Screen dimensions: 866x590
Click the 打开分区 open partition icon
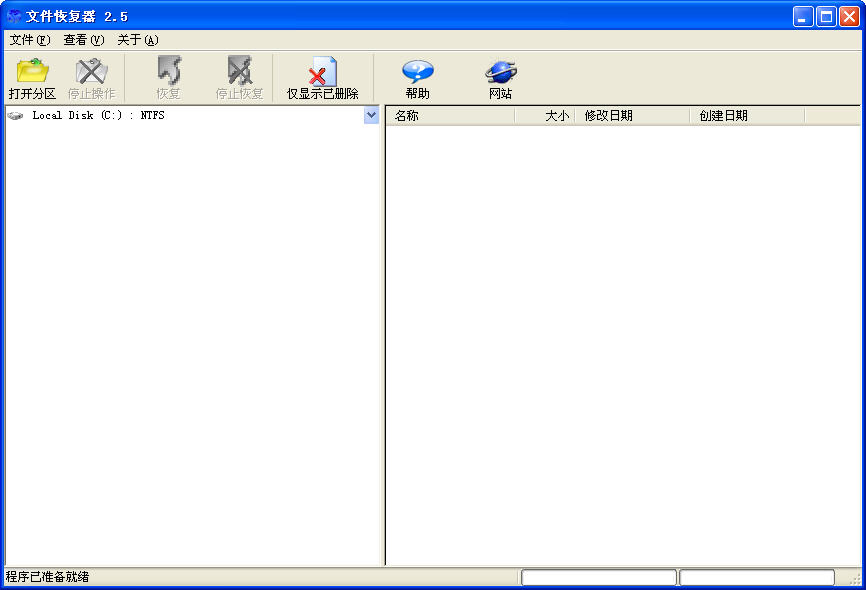click(32, 72)
